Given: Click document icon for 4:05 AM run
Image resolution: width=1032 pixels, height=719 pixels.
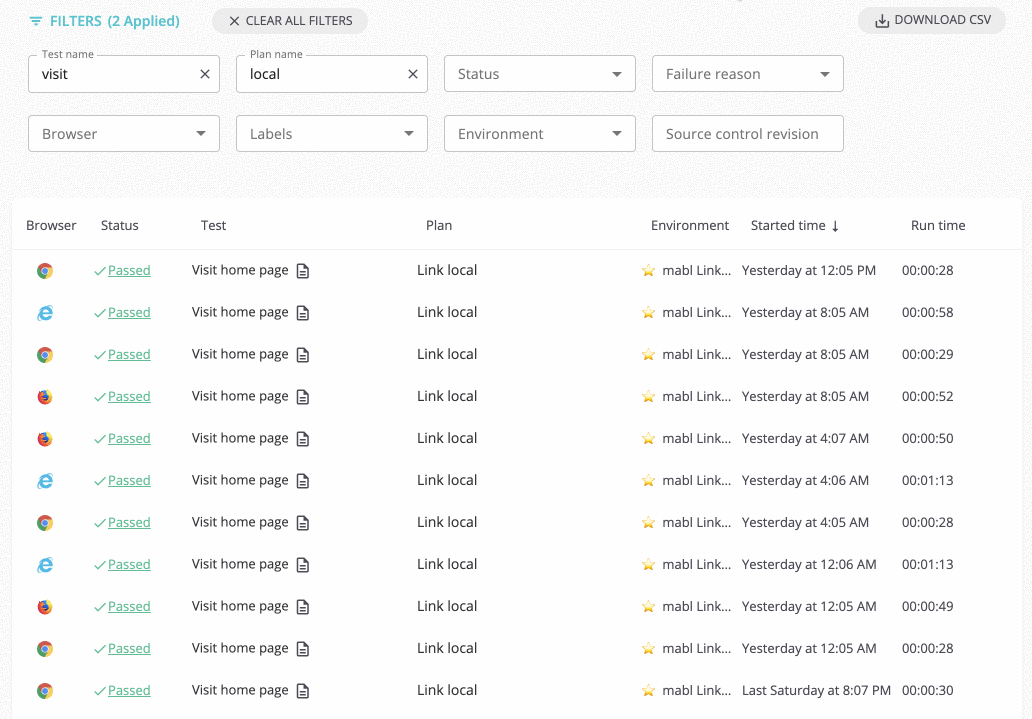Looking at the screenshot, I should coord(303,523).
